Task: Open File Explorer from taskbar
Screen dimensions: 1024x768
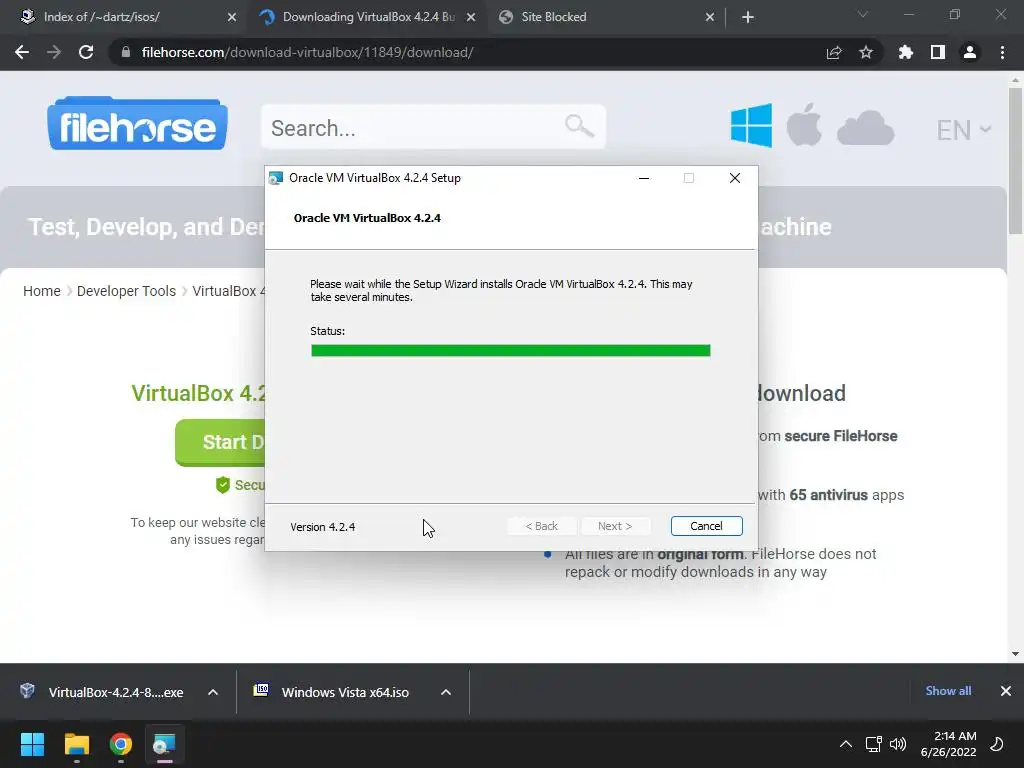Action: tap(76, 744)
